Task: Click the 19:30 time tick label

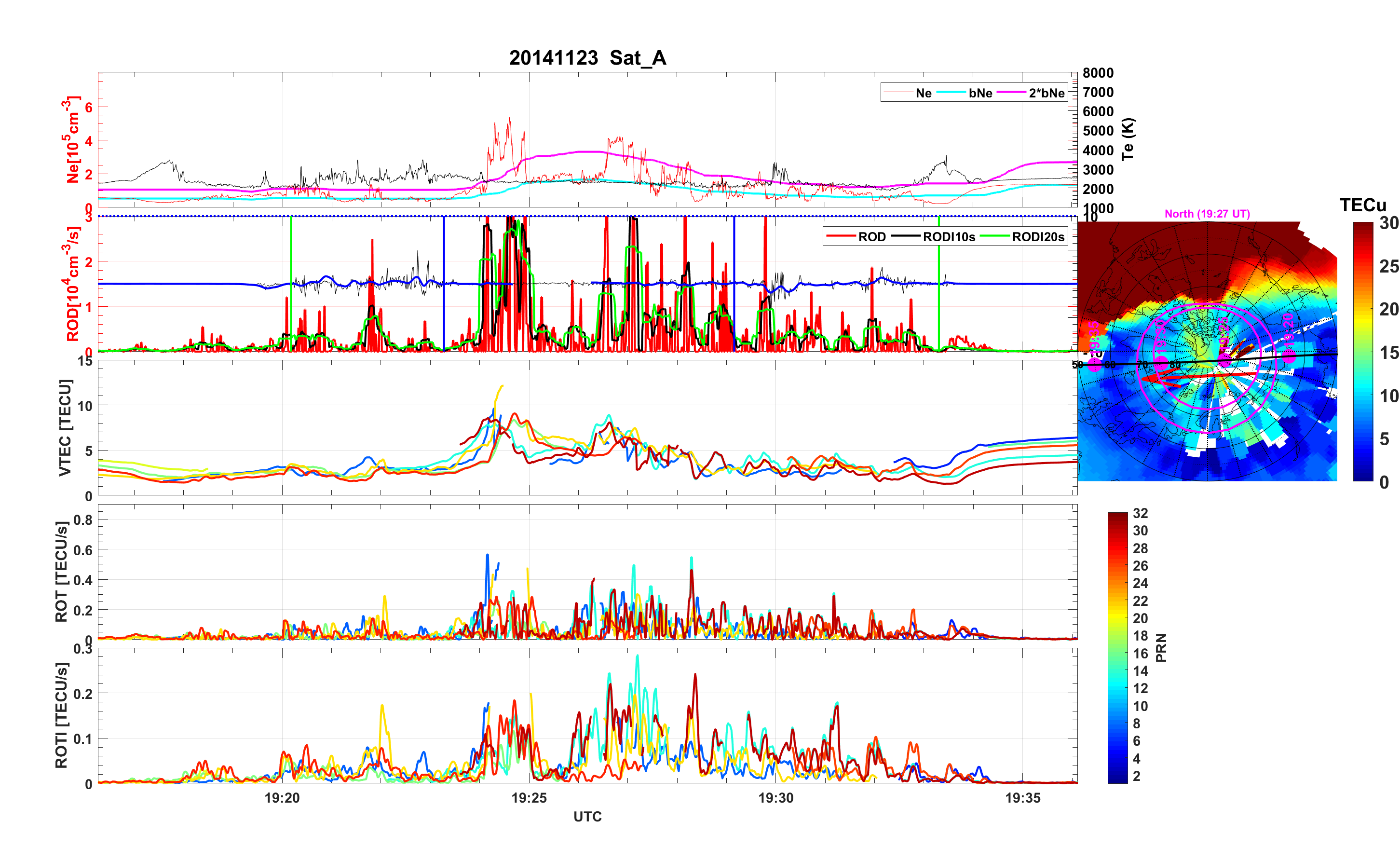Action: 775,797
